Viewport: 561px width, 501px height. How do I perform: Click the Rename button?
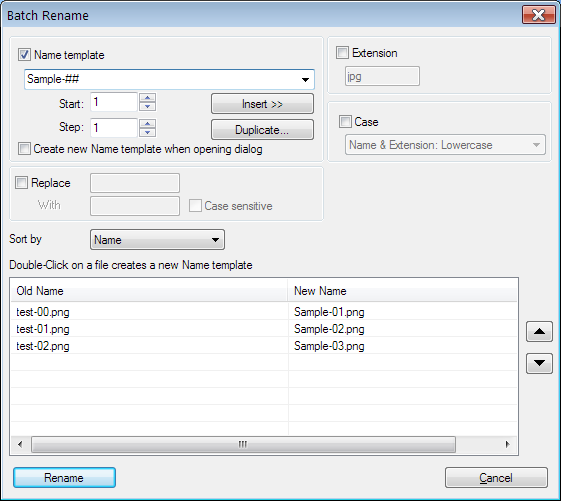click(x=64, y=478)
